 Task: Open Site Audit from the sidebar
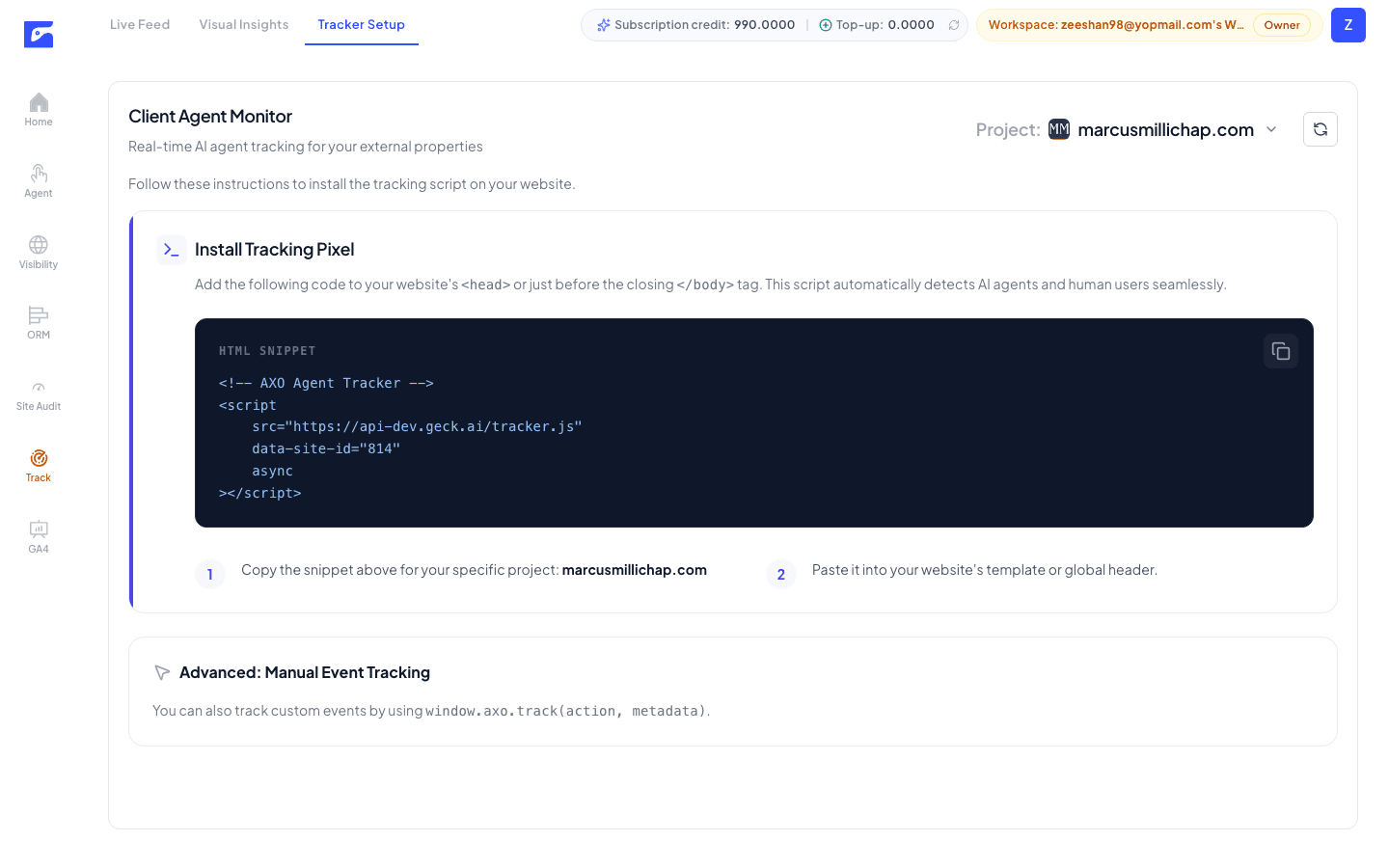click(x=39, y=393)
